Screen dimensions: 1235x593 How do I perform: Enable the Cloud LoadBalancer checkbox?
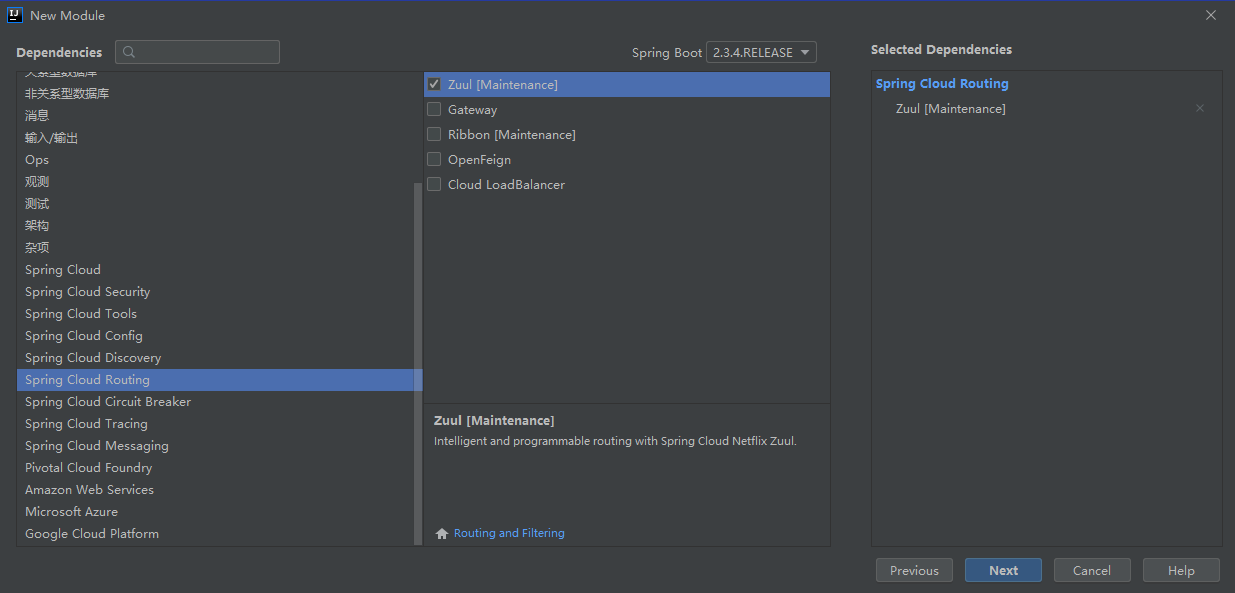coord(434,184)
